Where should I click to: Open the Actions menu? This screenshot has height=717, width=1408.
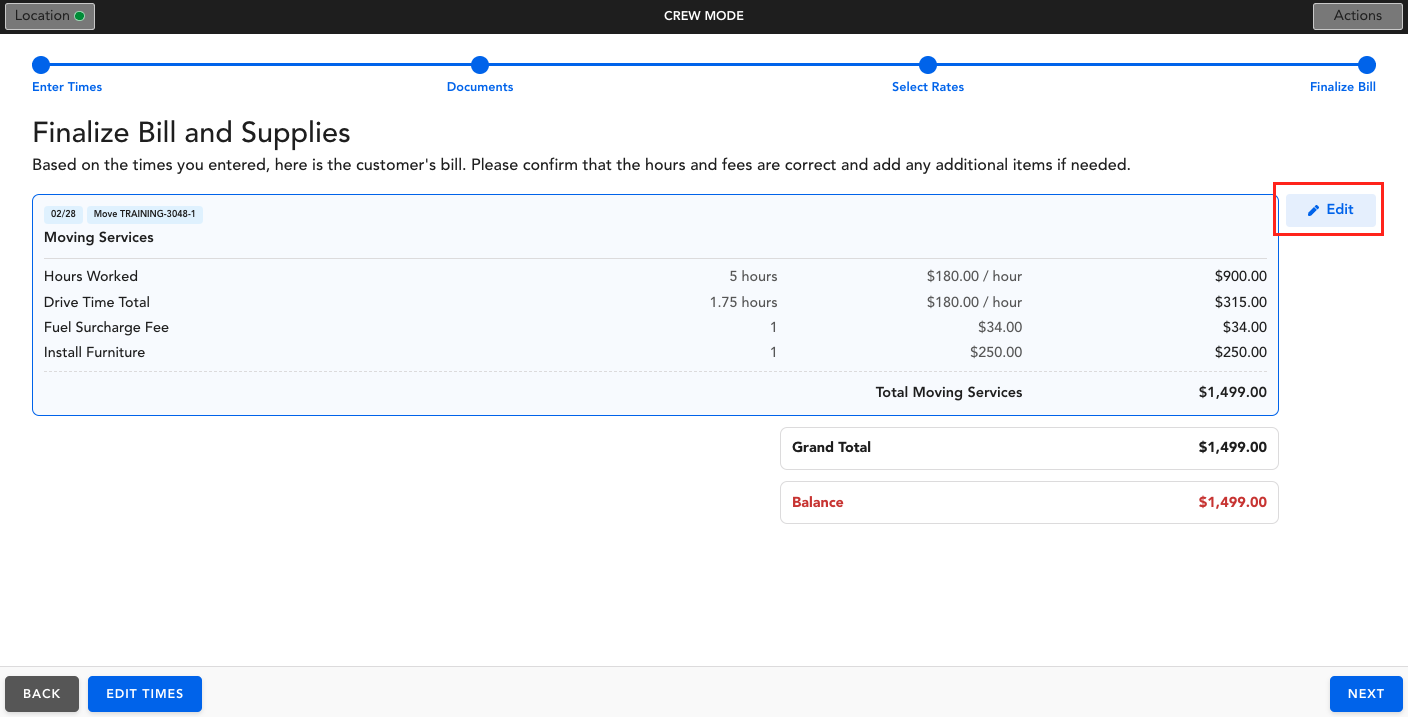click(x=1357, y=16)
